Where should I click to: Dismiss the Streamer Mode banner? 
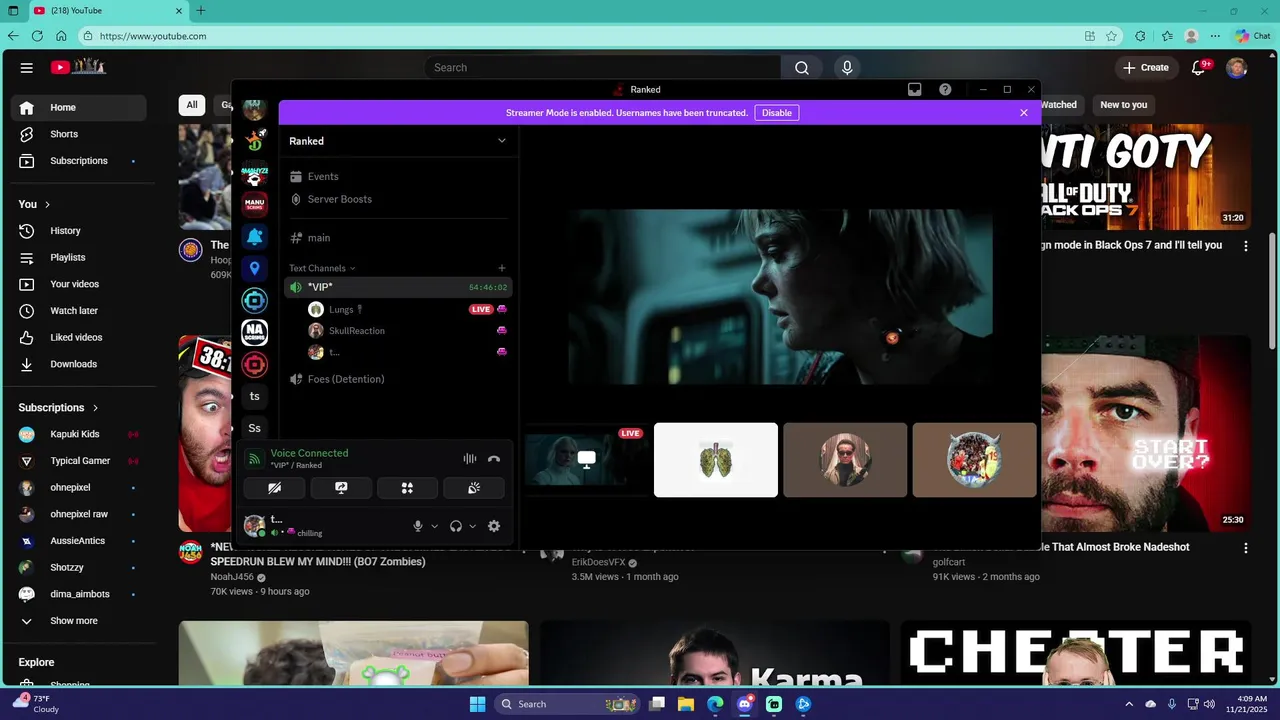[x=1024, y=113]
